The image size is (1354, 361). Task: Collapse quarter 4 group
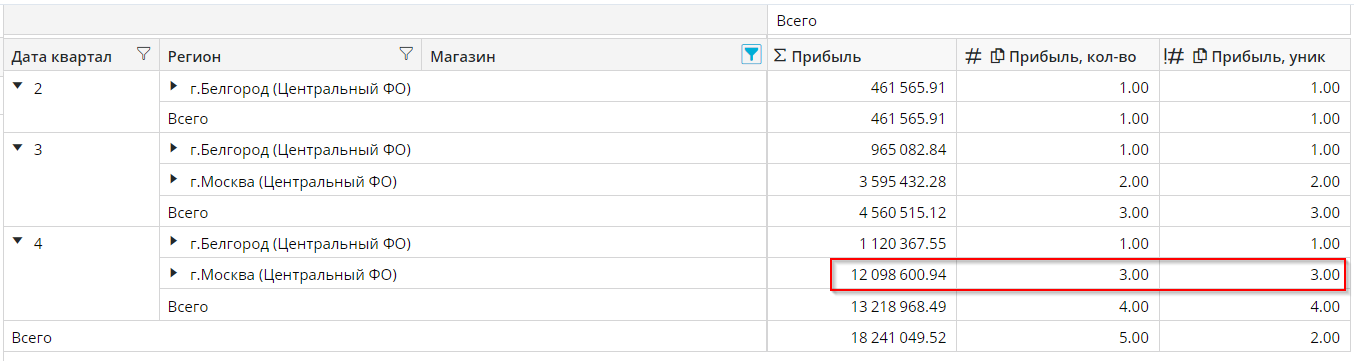[18, 243]
